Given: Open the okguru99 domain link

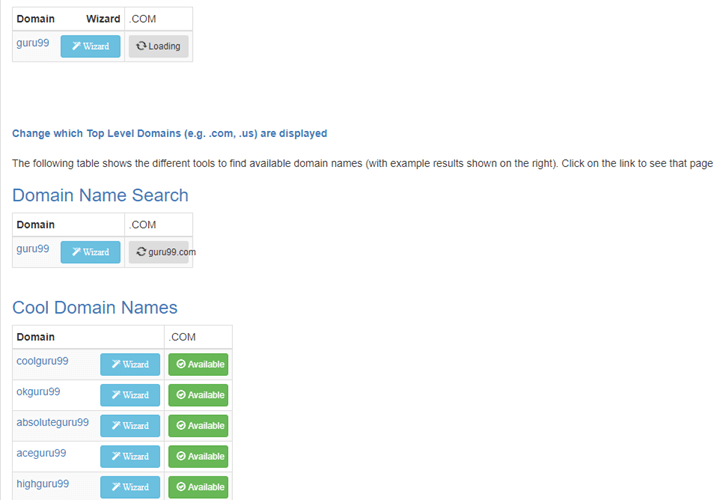Looking at the screenshot, I should click(38, 391).
